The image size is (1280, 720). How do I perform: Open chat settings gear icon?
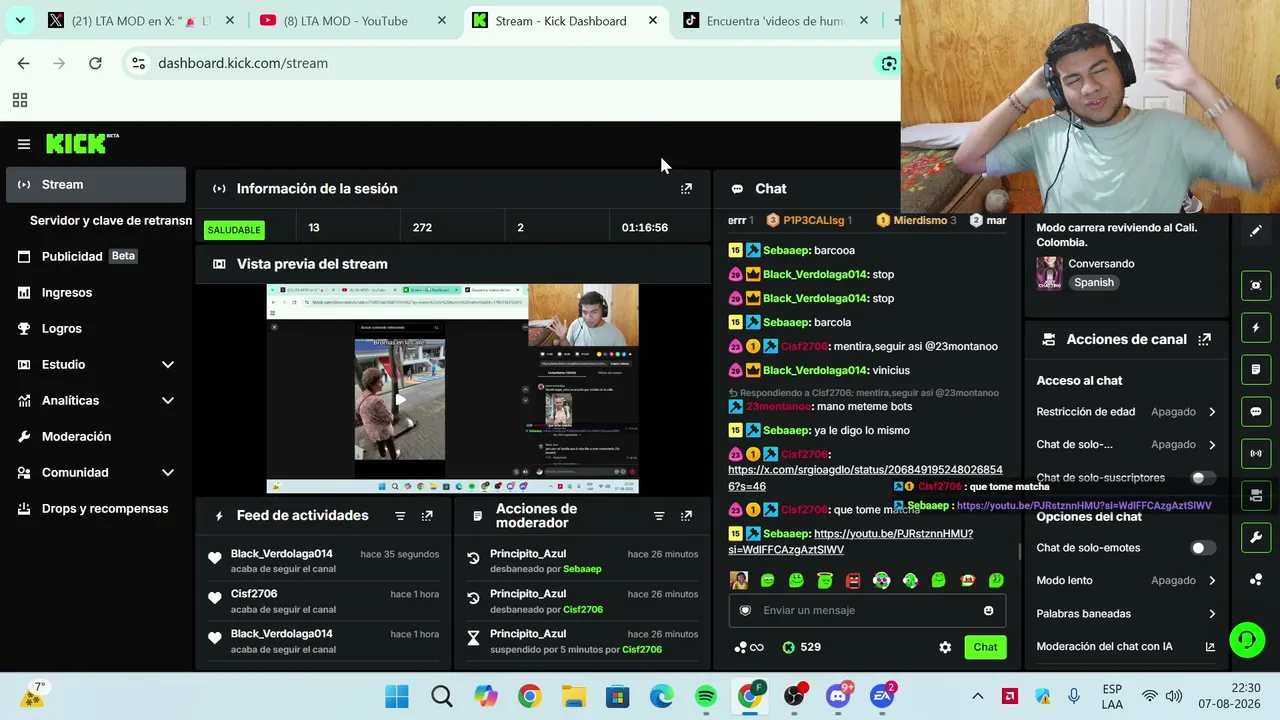point(945,647)
